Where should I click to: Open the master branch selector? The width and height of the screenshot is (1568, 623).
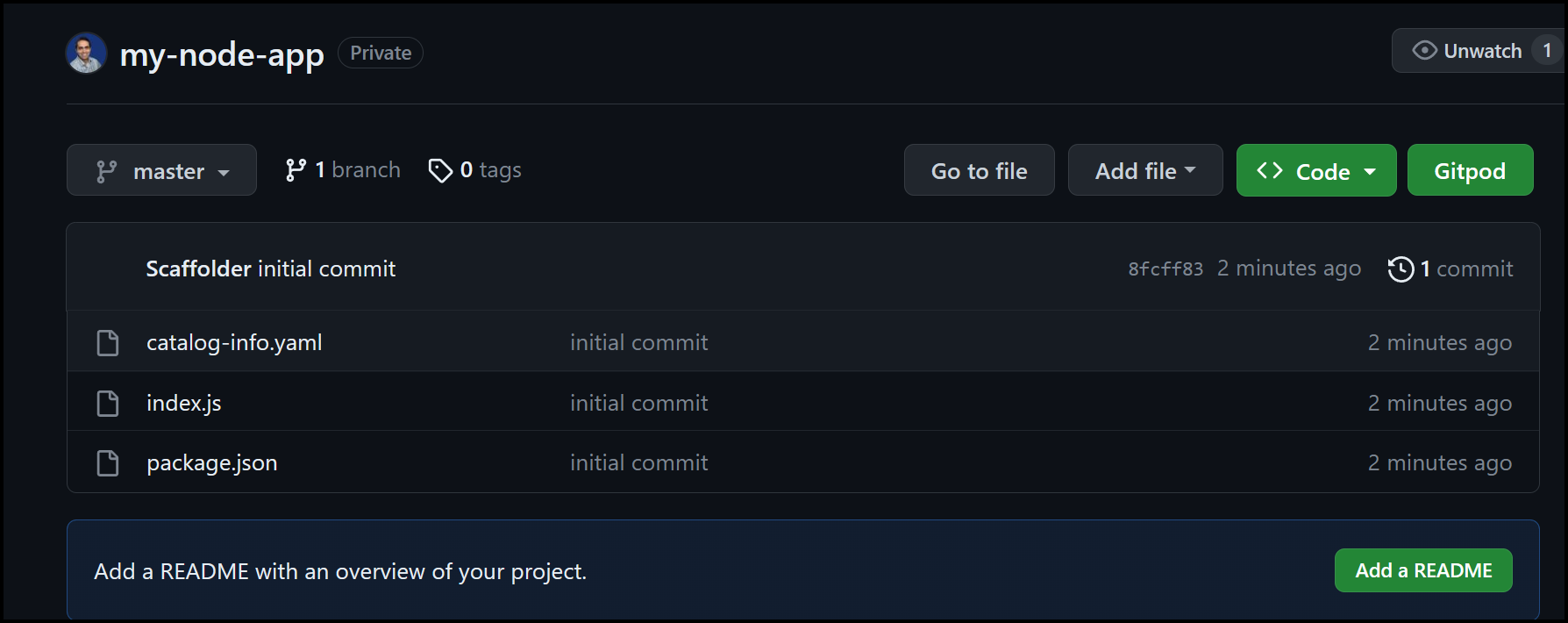[161, 169]
